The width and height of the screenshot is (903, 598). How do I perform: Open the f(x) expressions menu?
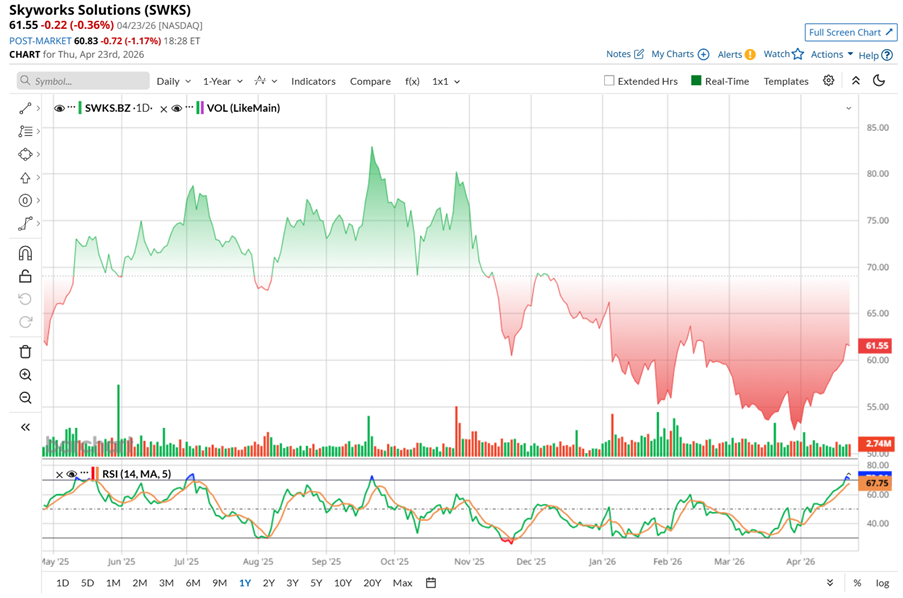click(412, 81)
